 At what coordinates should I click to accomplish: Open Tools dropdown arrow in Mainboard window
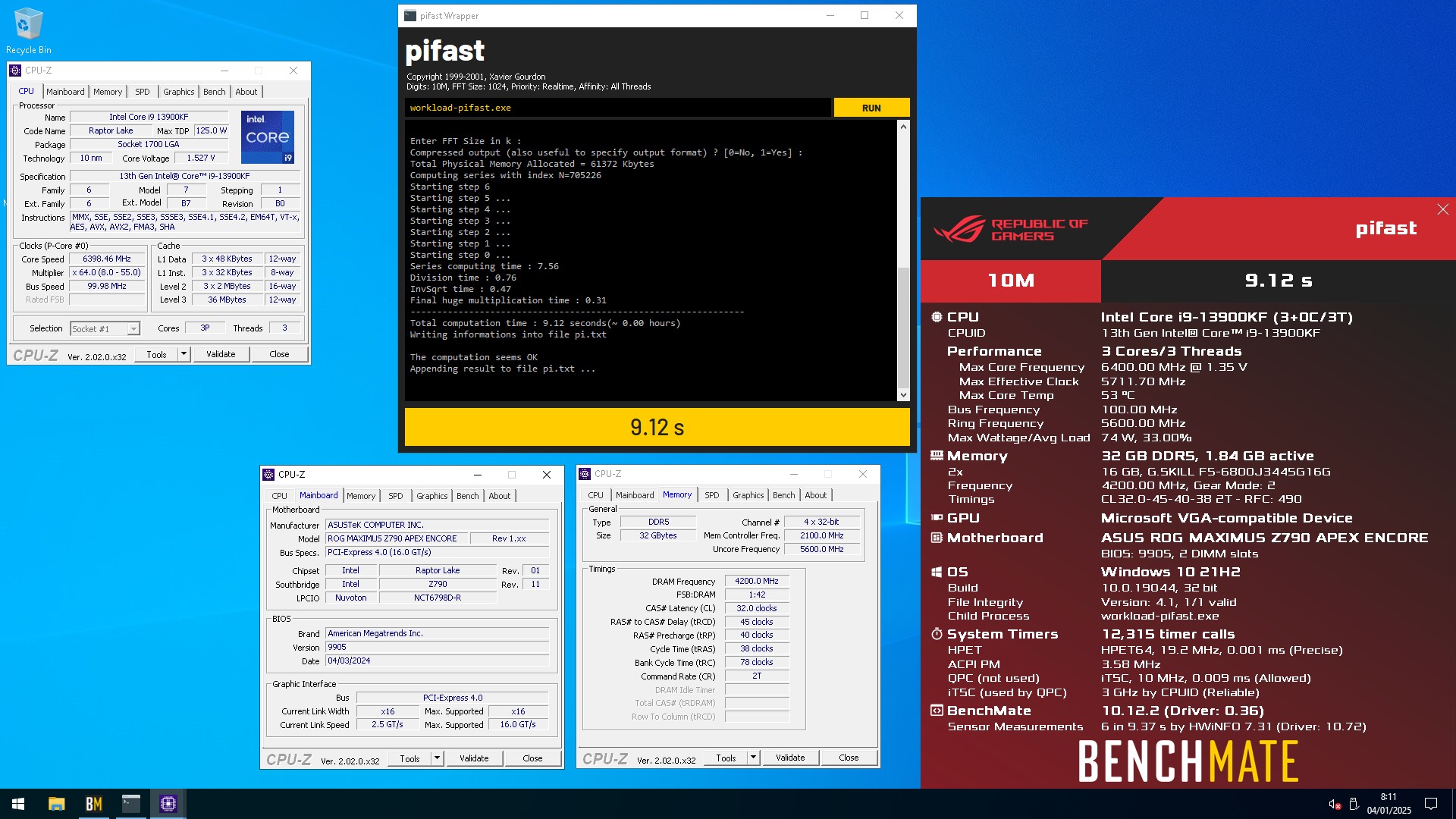tap(437, 758)
